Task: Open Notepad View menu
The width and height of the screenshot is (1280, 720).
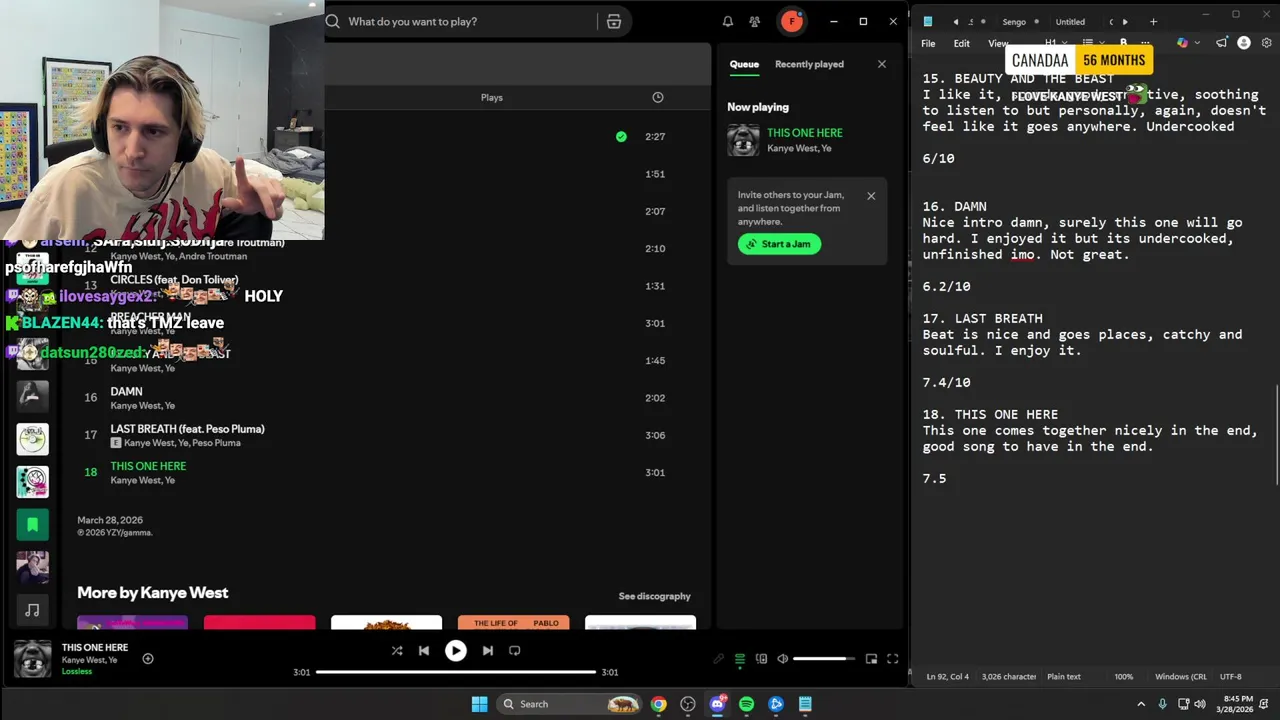Action: (997, 43)
